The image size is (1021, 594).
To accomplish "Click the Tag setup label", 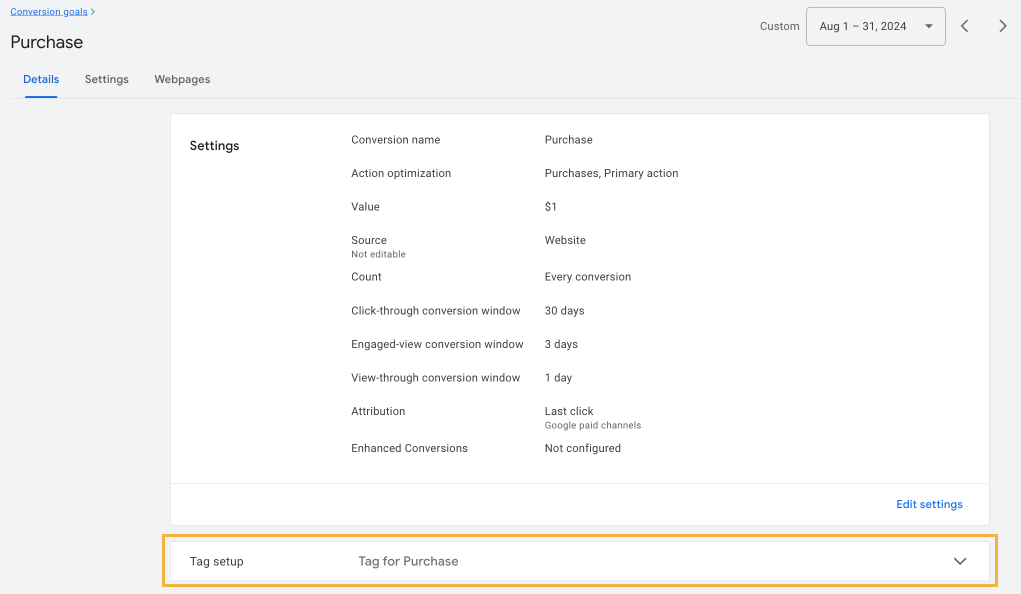I will [x=217, y=561].
